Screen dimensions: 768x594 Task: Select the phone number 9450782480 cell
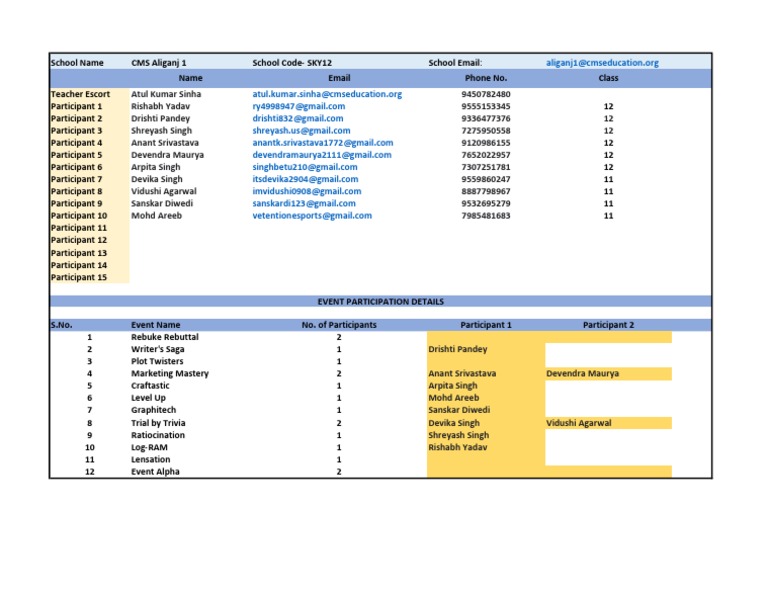(486, 94)
